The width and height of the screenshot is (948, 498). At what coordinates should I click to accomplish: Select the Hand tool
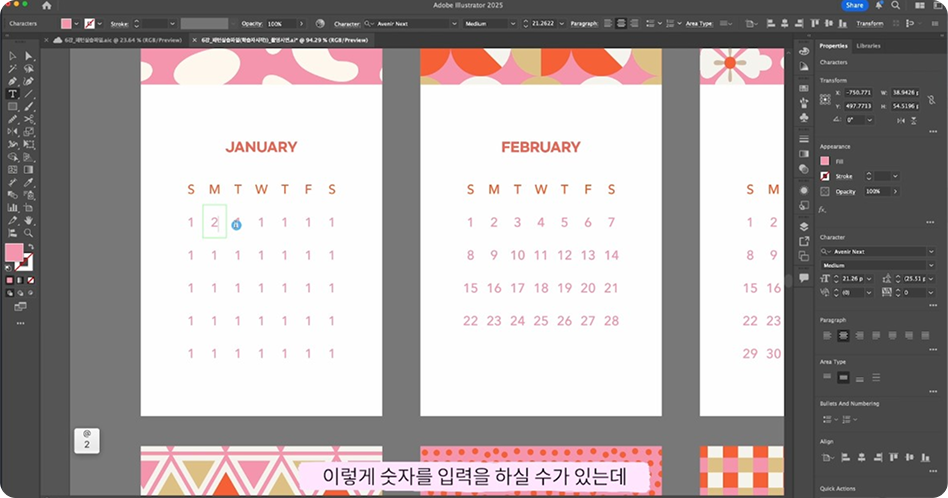[29, 220]
